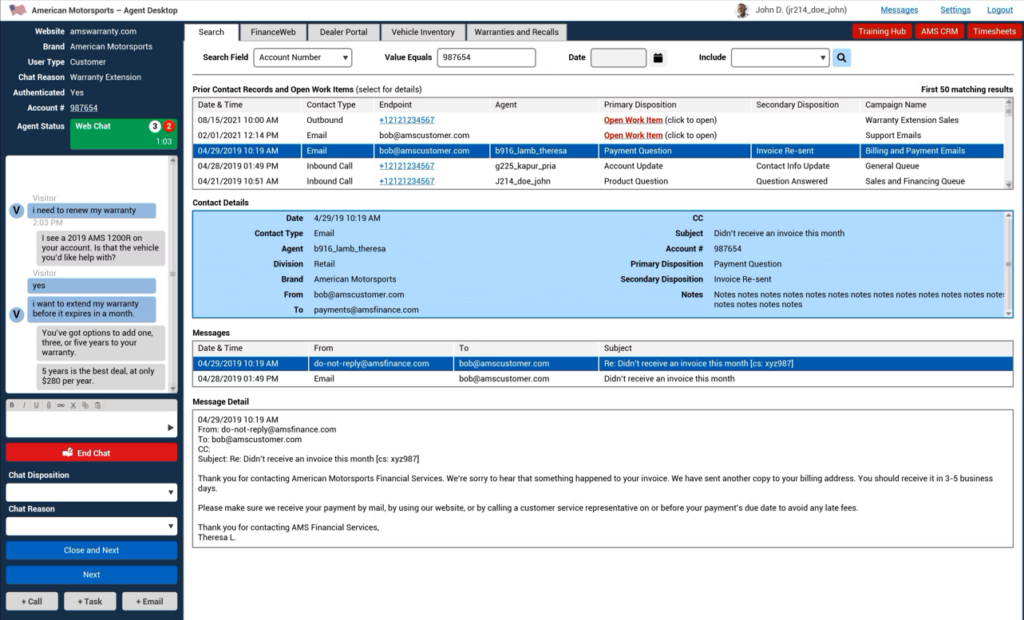This screenshot has height=620, width=1024.
Task: Click the contact records list scrollbar
Action: tap(1008, 144)
